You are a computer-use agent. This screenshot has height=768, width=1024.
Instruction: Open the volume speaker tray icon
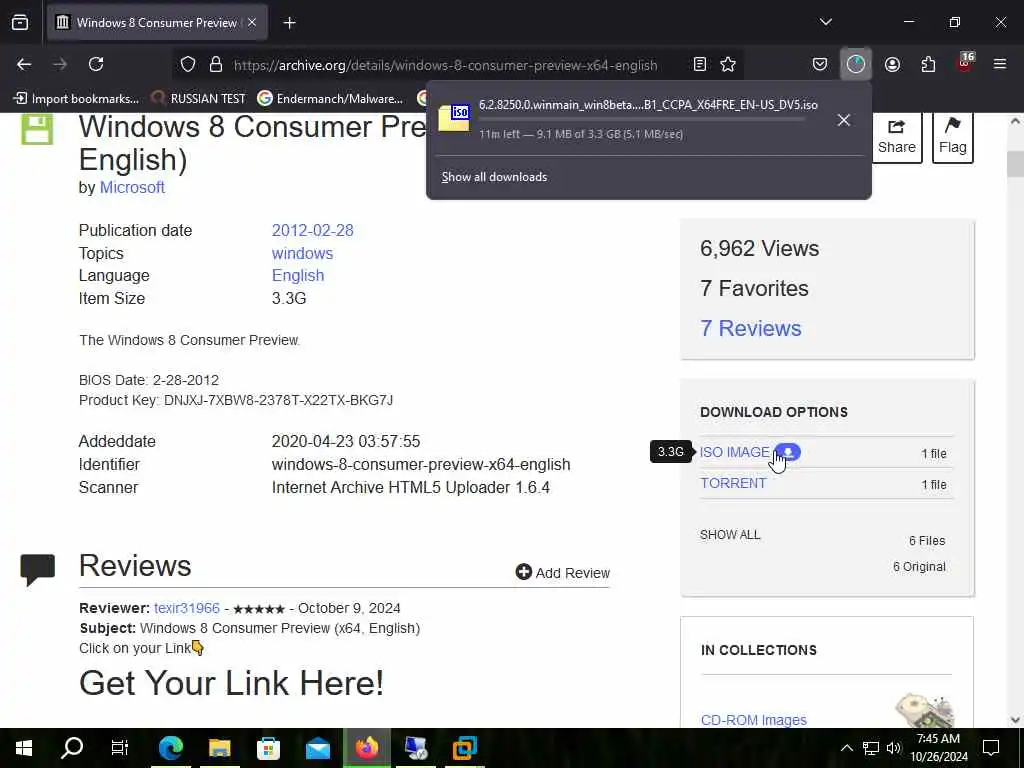pyautogui.click(x=893, y=748)
